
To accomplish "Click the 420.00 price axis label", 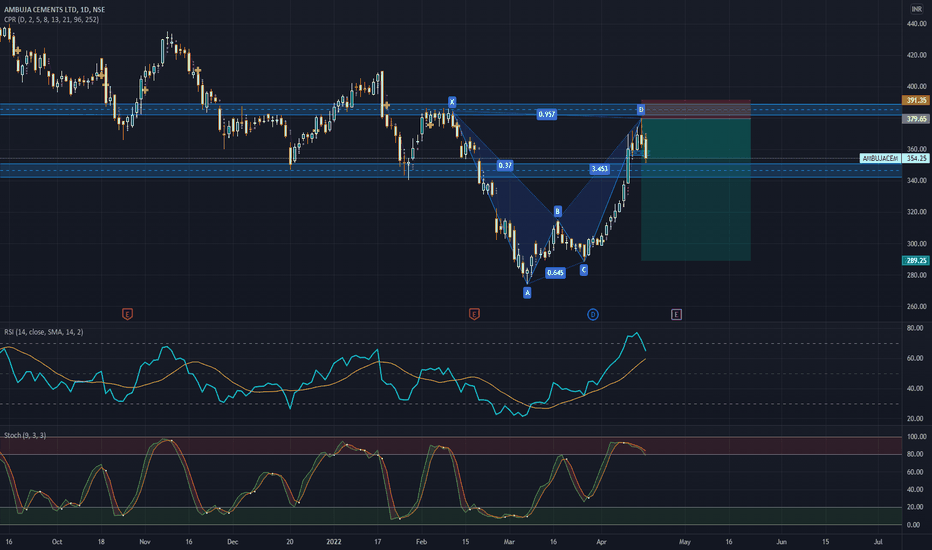I will click(x=917, y=55).
